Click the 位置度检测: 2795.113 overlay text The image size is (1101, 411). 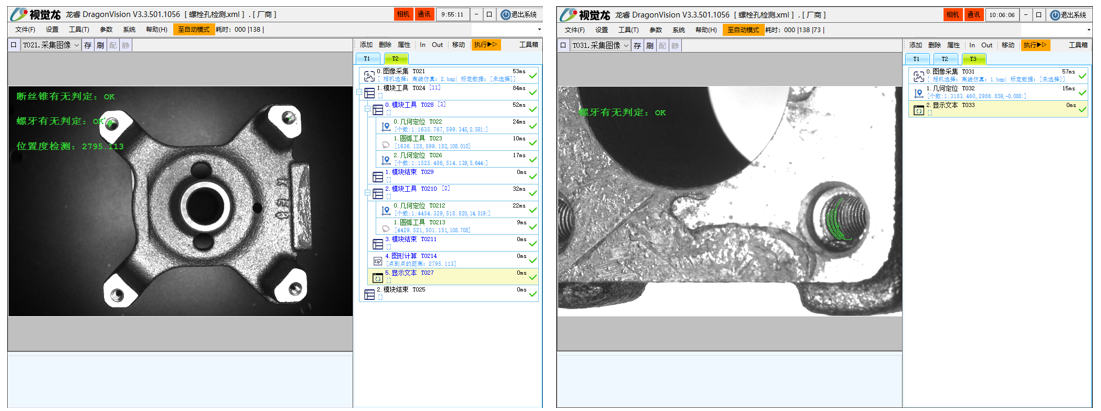pos(70,147)
